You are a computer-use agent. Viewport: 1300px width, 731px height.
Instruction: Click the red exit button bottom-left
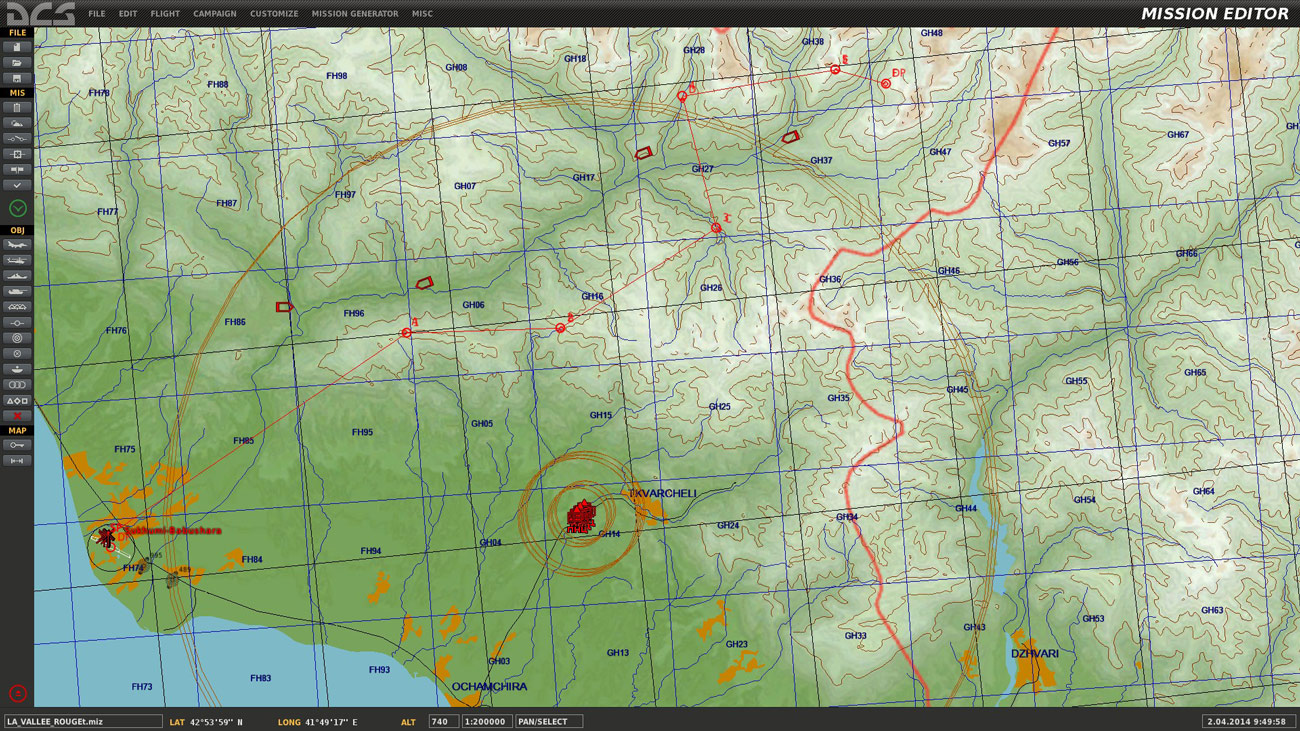17,693
